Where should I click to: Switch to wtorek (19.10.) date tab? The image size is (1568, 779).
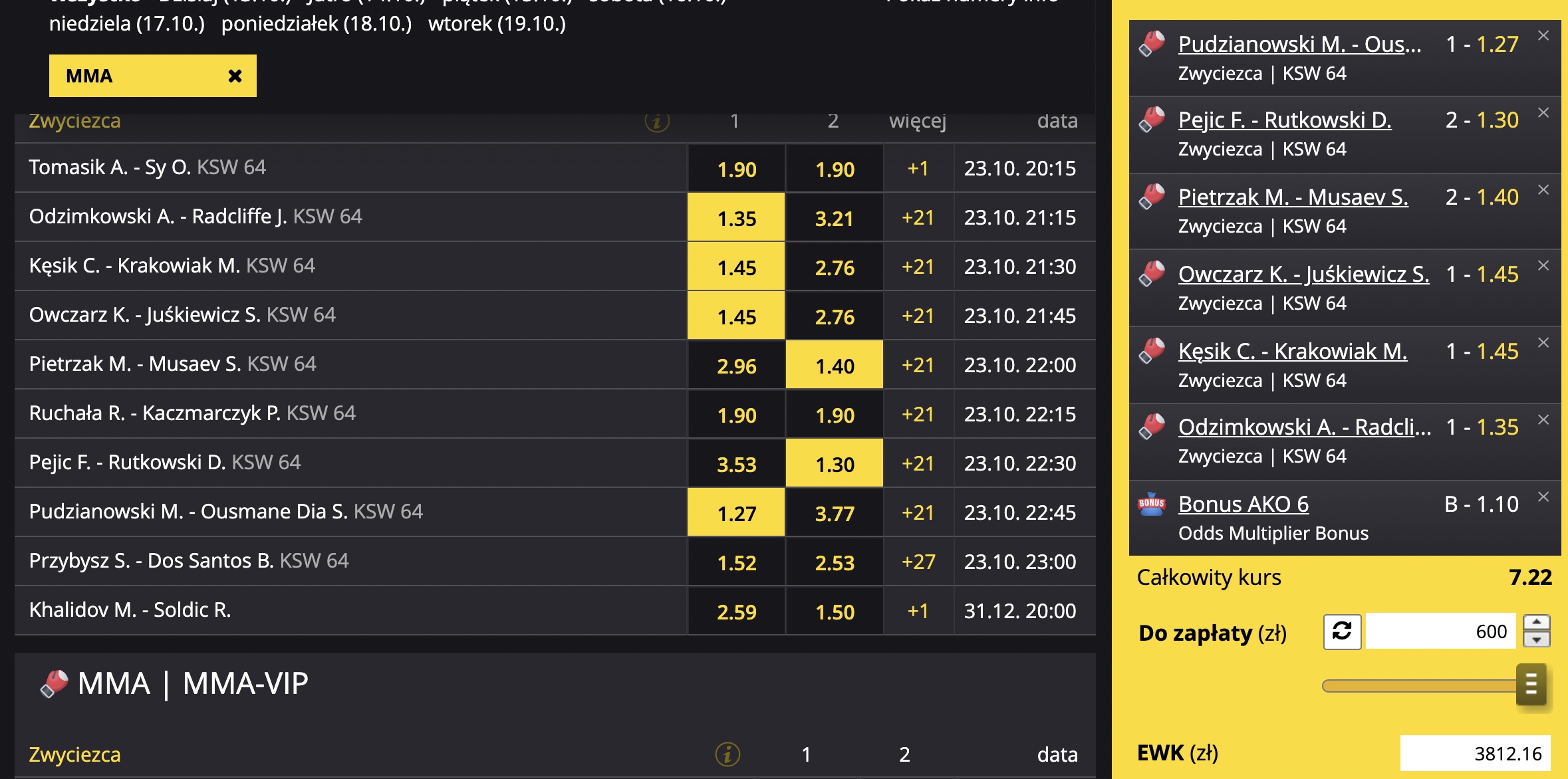(x=497, y=24)
